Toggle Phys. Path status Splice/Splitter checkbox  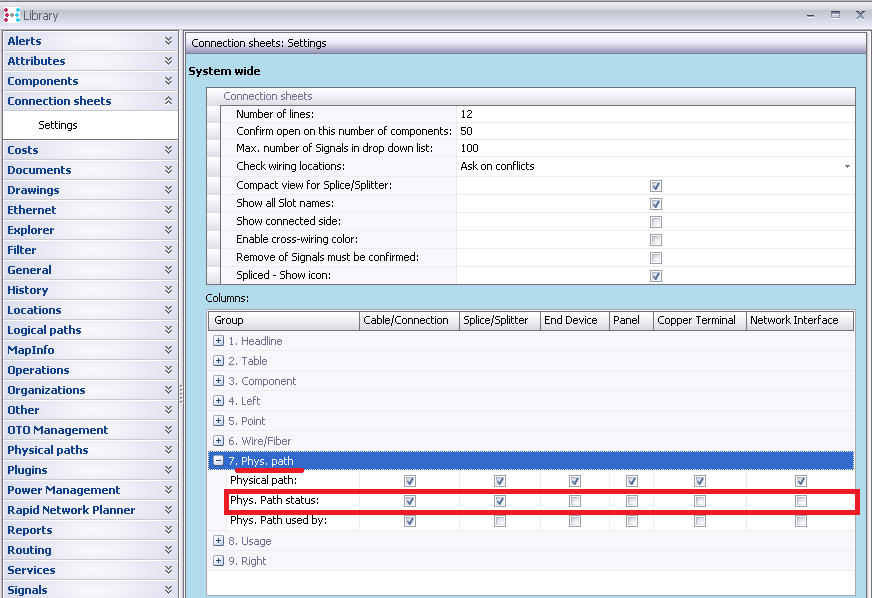click(x=500, y=501)
